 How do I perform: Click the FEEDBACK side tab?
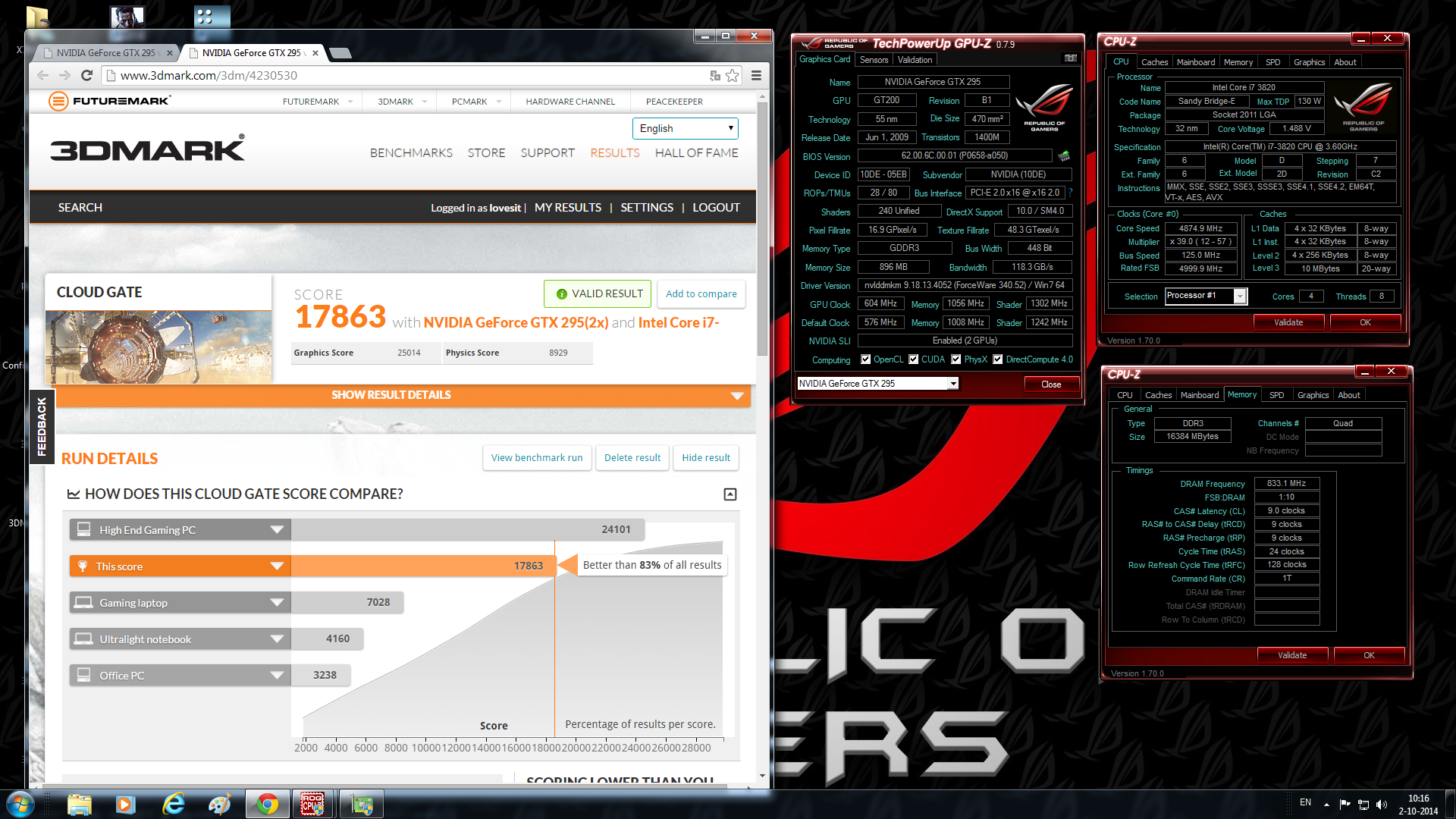(42, 426)
